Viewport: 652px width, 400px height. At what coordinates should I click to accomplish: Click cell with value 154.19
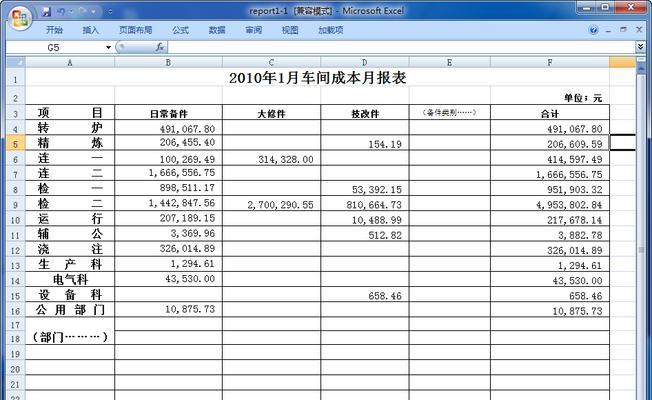(365, 143)
